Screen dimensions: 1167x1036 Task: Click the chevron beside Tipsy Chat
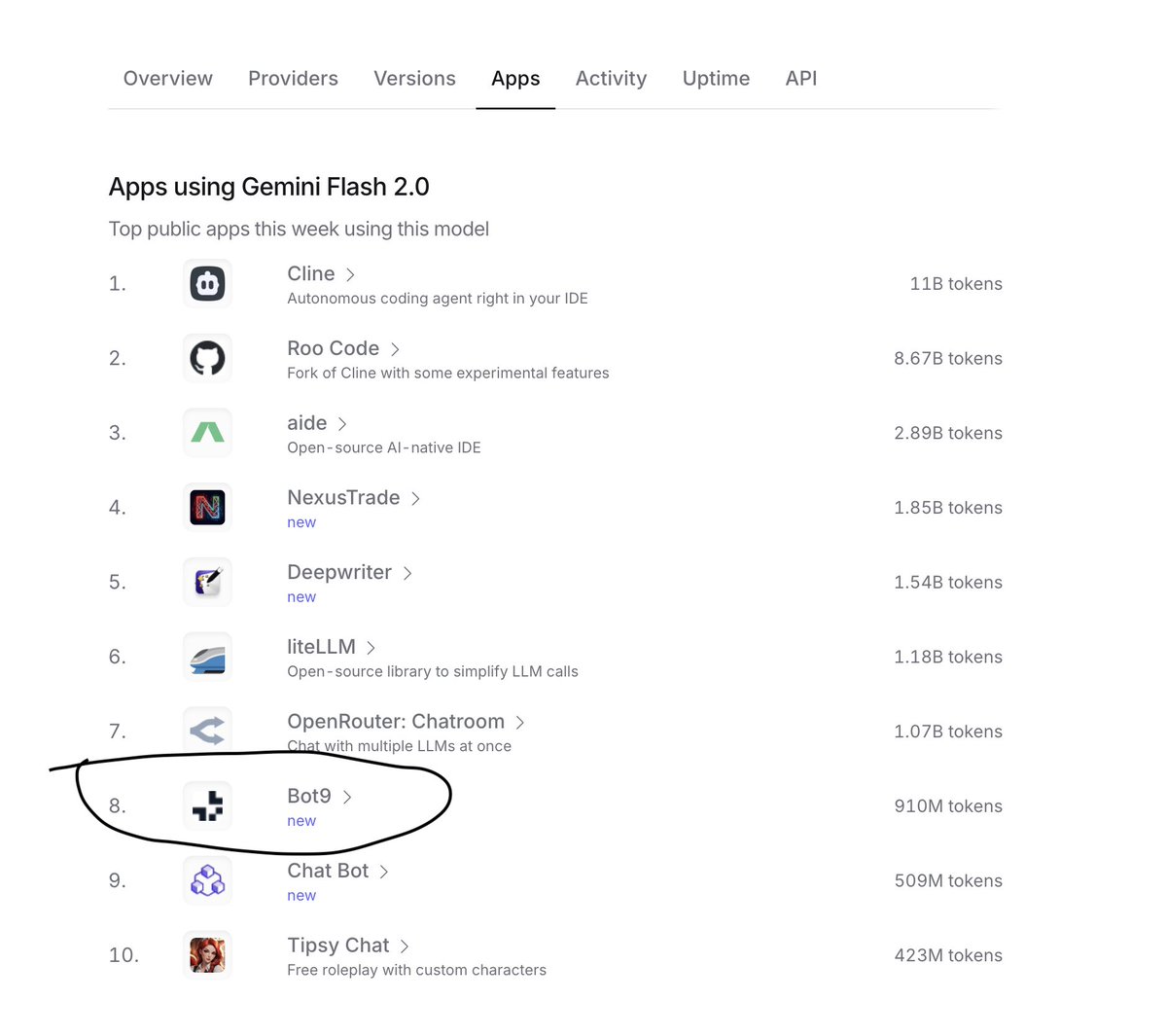[405, 946]
